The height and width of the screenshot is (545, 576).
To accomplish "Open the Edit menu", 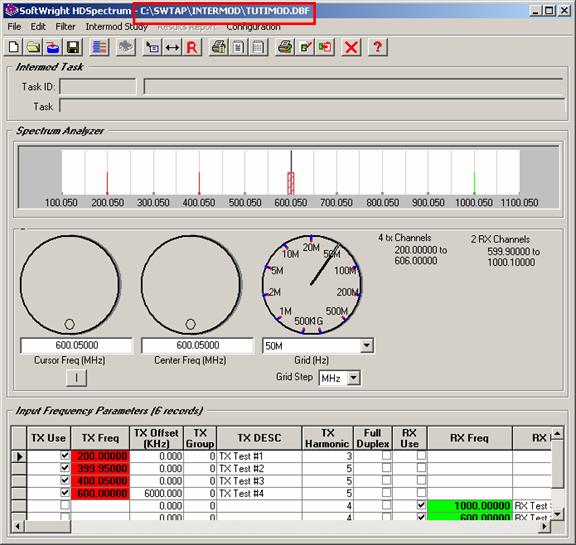I will point(38,27).
